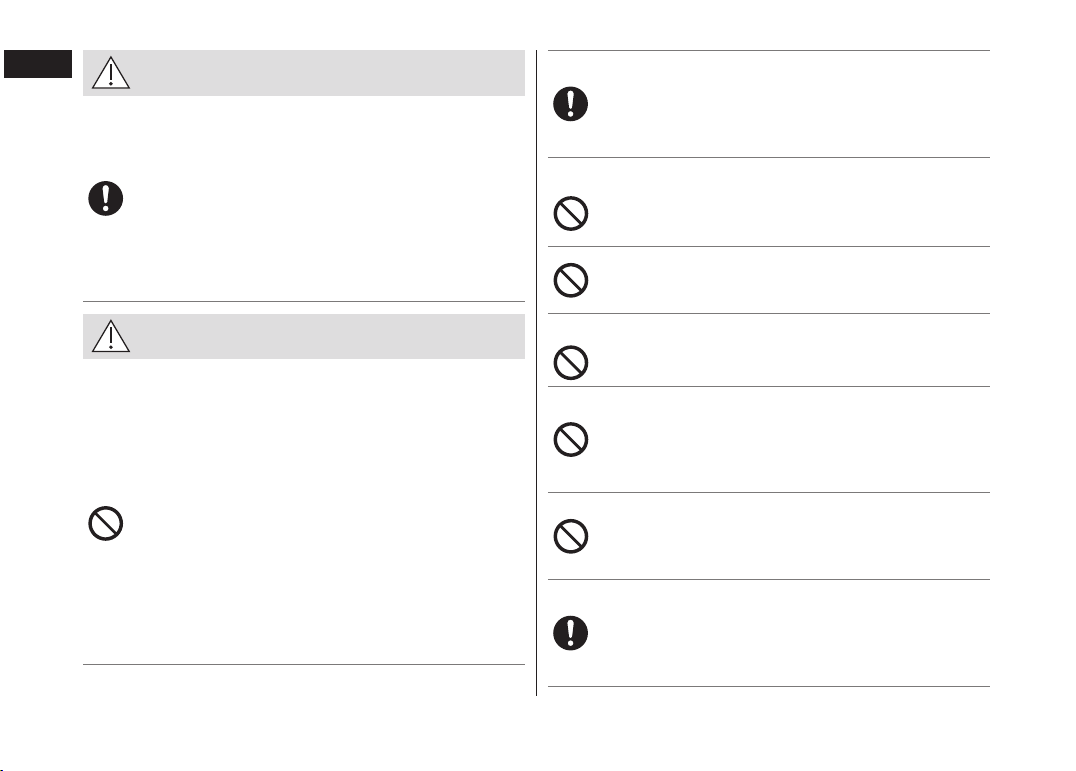Click the bottom horizontal rule of the right column

point(769,686)
